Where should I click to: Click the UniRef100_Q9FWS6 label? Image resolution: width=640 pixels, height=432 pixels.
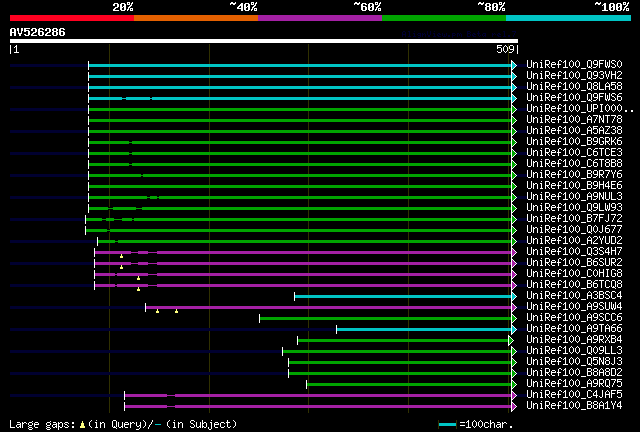[x=574, y=98]
